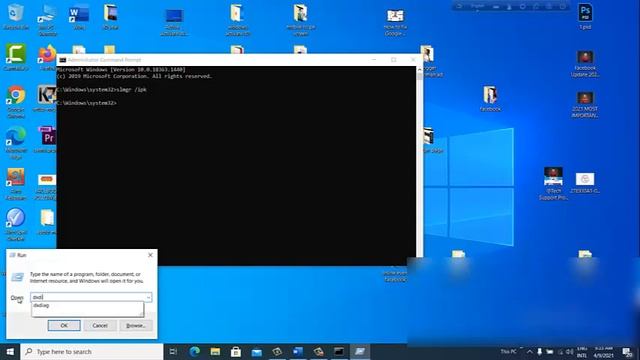Open the 2021 MOST IMPORTAN... video file
Image resolution: width=640 pixels, height=360 pixels.
tap(585, 104)
